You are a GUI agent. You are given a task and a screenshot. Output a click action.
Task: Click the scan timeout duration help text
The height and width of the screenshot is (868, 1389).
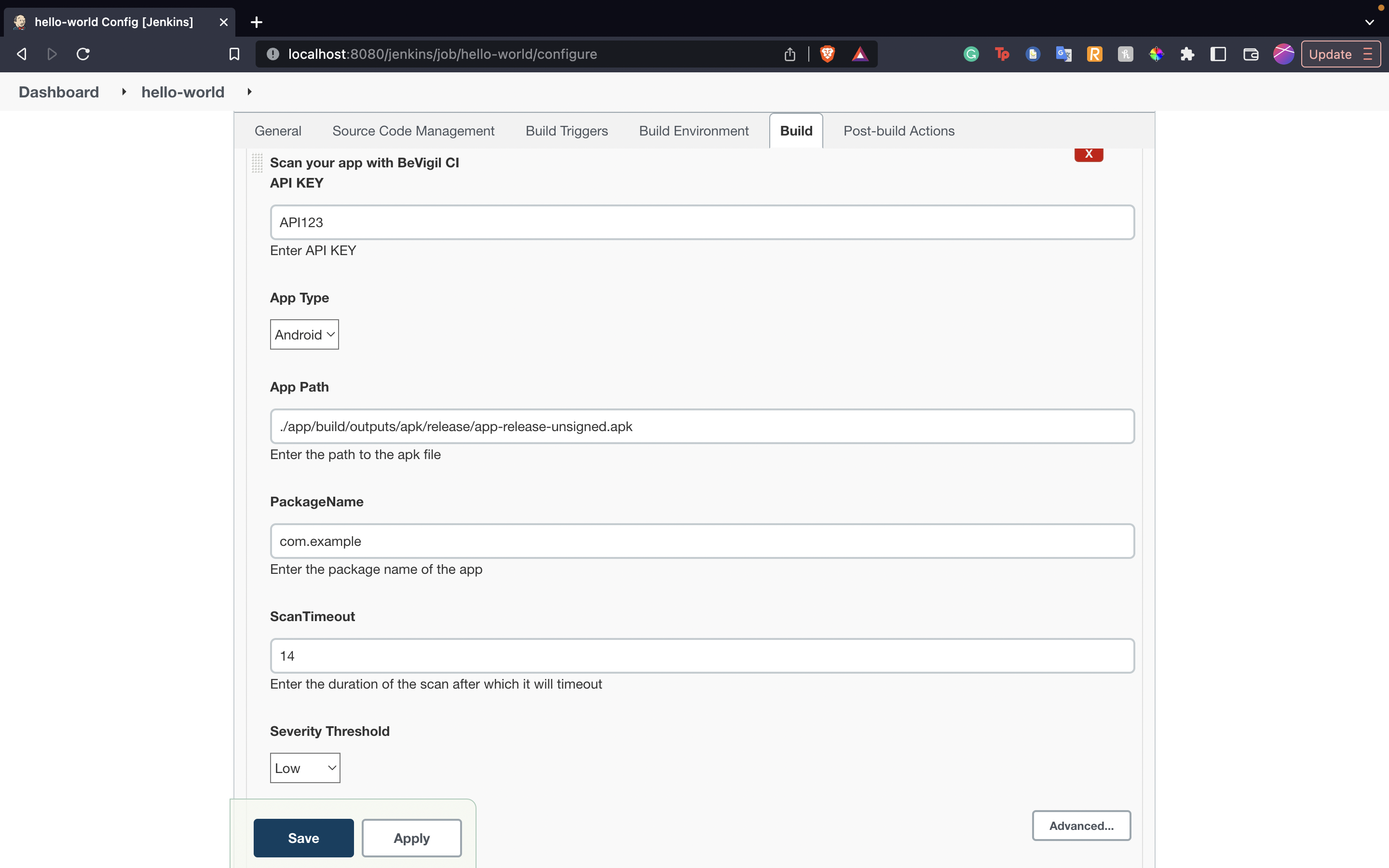(436, 684)
